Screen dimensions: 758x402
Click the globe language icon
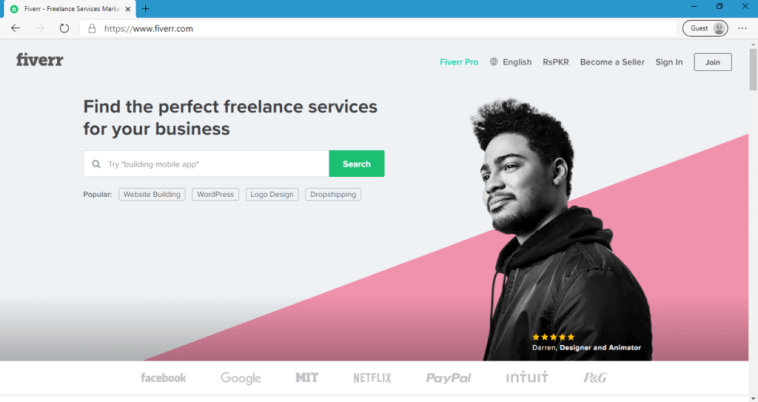(494, 62)
